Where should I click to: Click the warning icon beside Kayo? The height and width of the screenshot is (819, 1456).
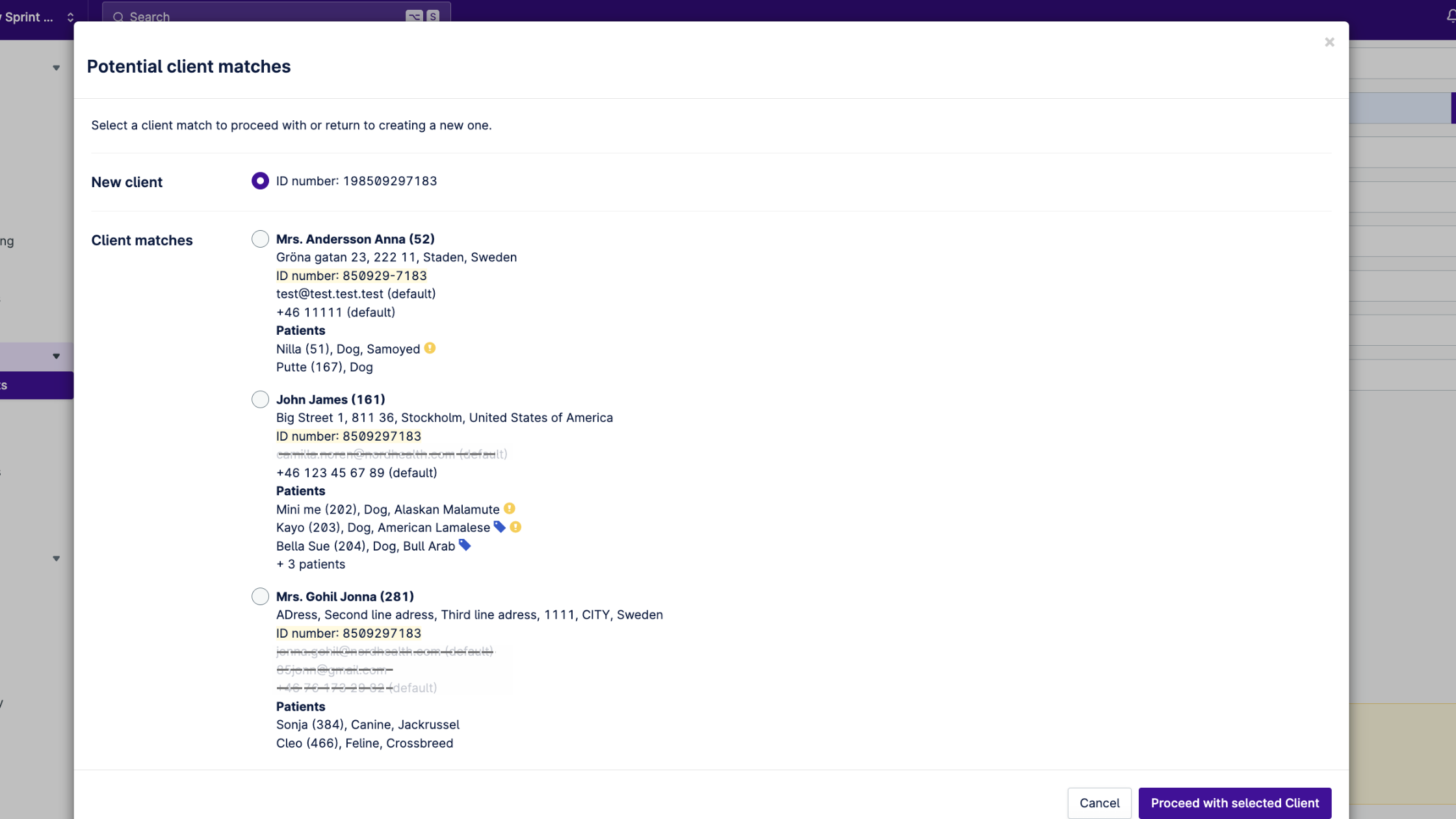click(x=516, y=527)
